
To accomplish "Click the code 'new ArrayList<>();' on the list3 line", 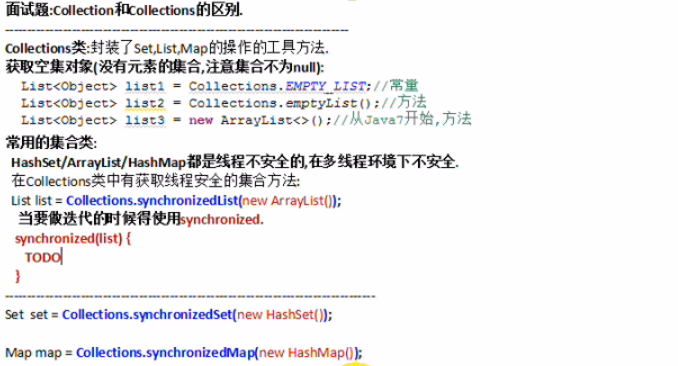I will point(260,120).
